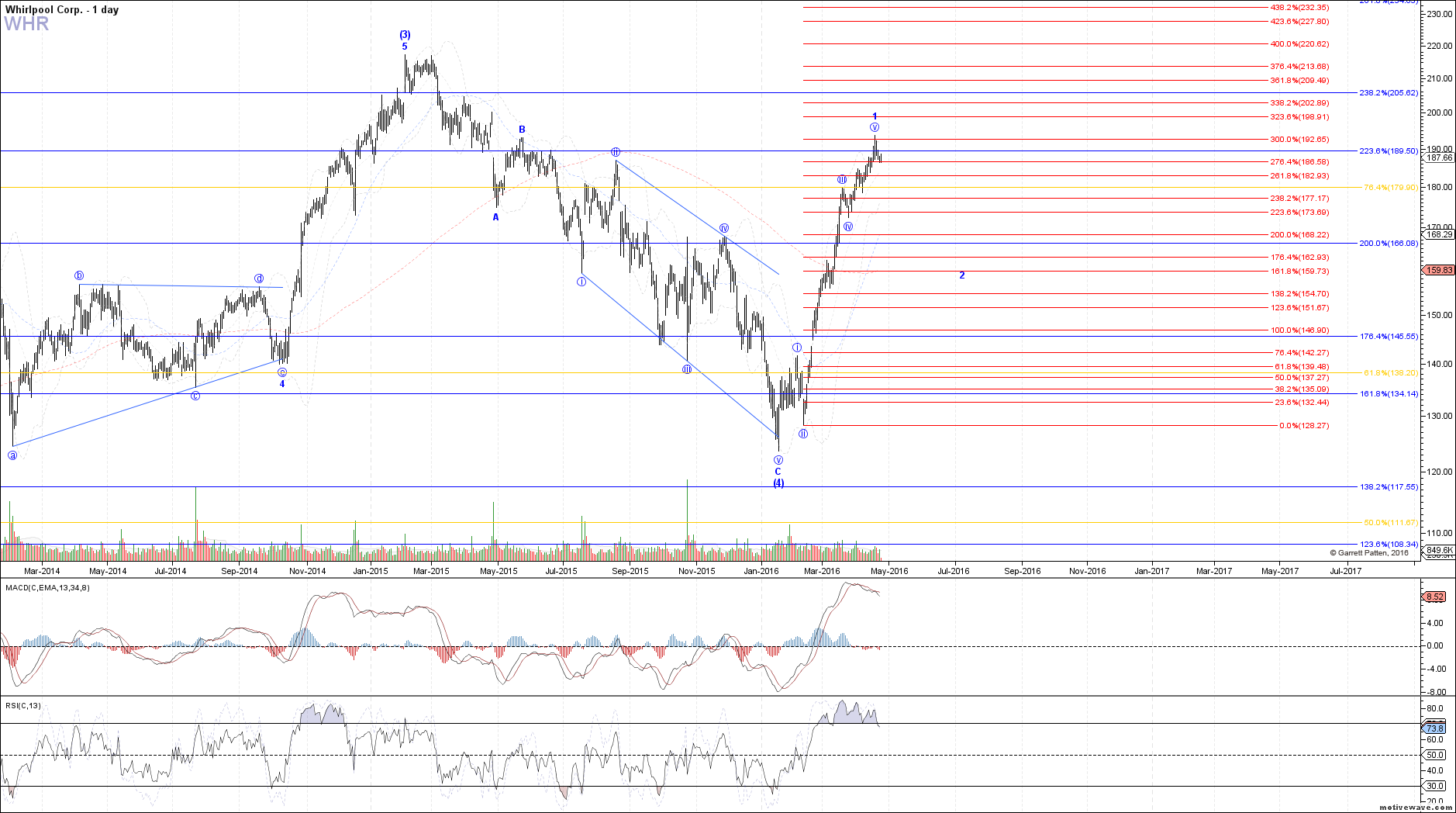The image size is (1456, 813).
Task: Click Jan-2017 on the date axis
Action: coord(1151,572)
